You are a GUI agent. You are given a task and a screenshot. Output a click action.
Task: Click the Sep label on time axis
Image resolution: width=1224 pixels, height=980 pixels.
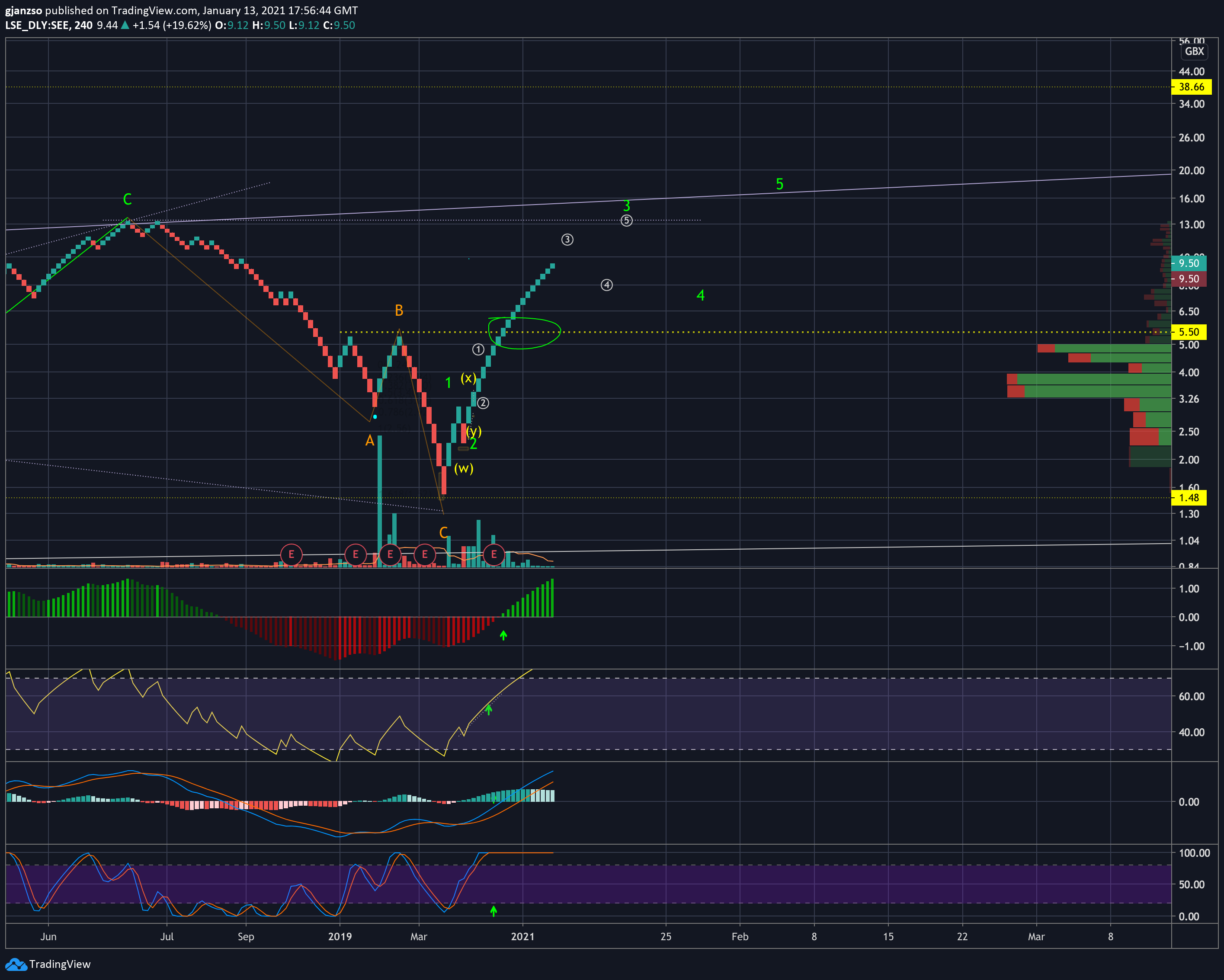click(x=246, y=936)
